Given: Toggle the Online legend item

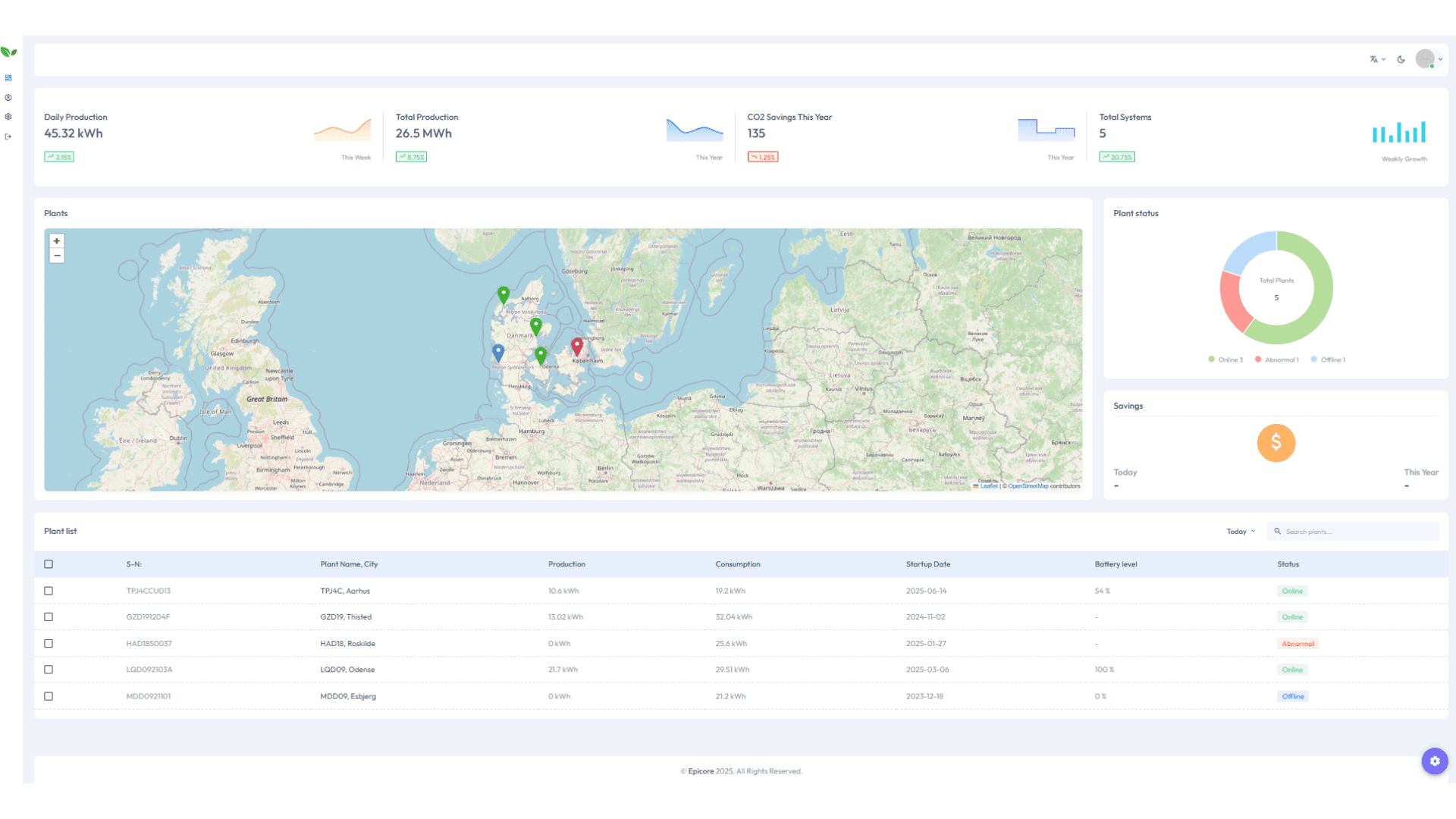Looking at the screenshot, I should (x=1225, y=359).
